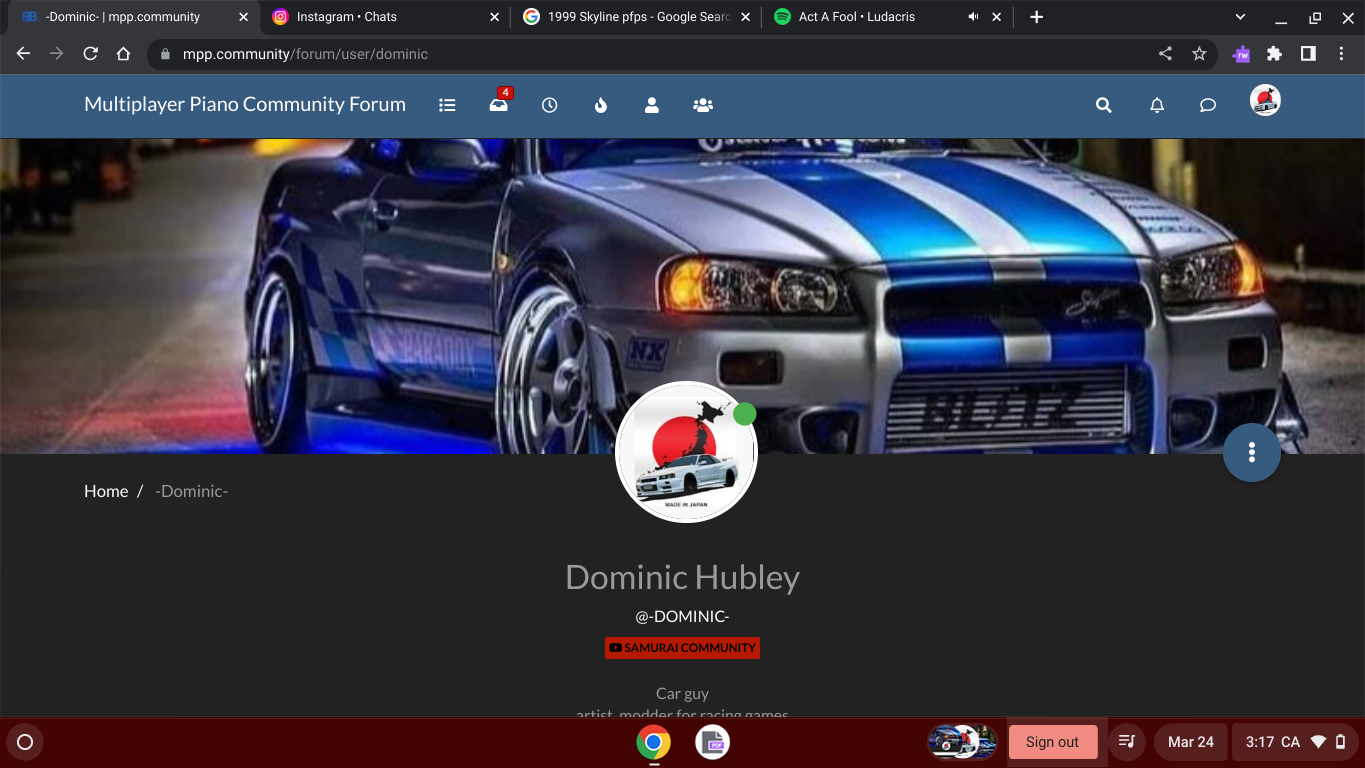Click the SAMURAI COMMUNITY group badge
This screenshot has width=1365, height=768.
(x=682, y=648)
